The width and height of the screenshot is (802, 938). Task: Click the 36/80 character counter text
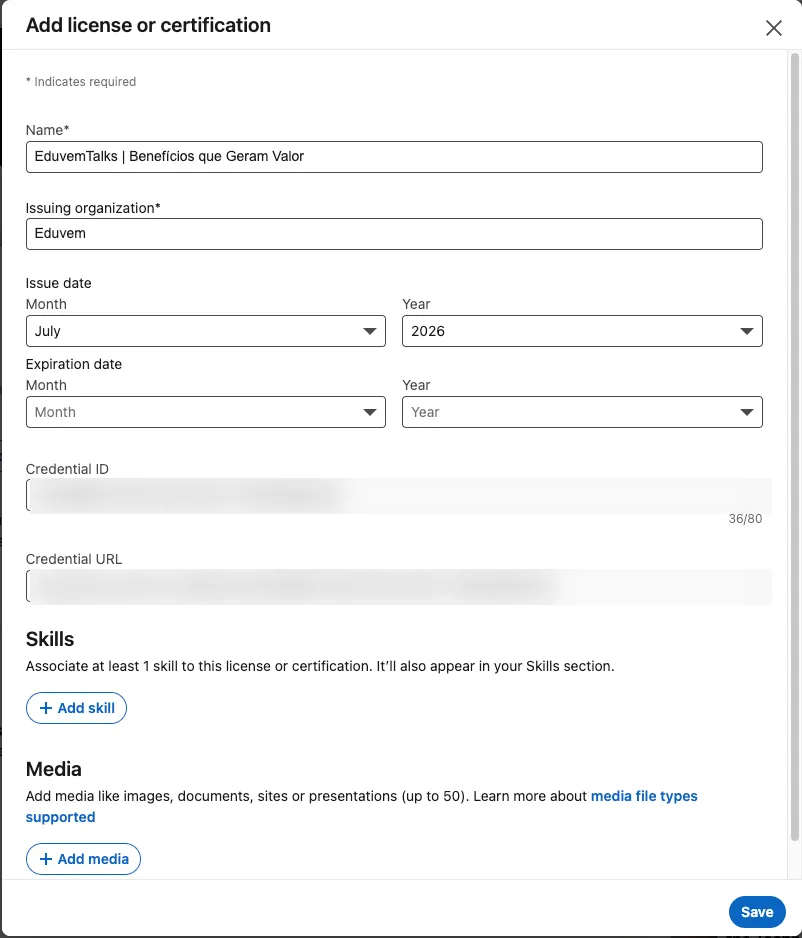pyautogui.click(x=745, y=519)
